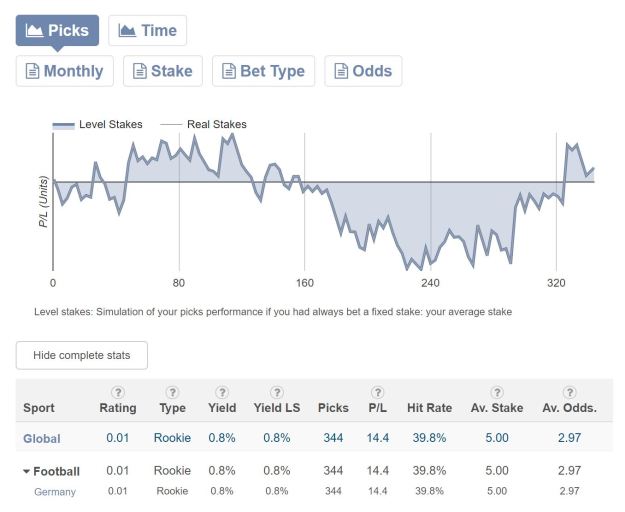Viewport: 625px width, 512px height.
Task: Open the Stake stats tab
Action: coord(161,71)
